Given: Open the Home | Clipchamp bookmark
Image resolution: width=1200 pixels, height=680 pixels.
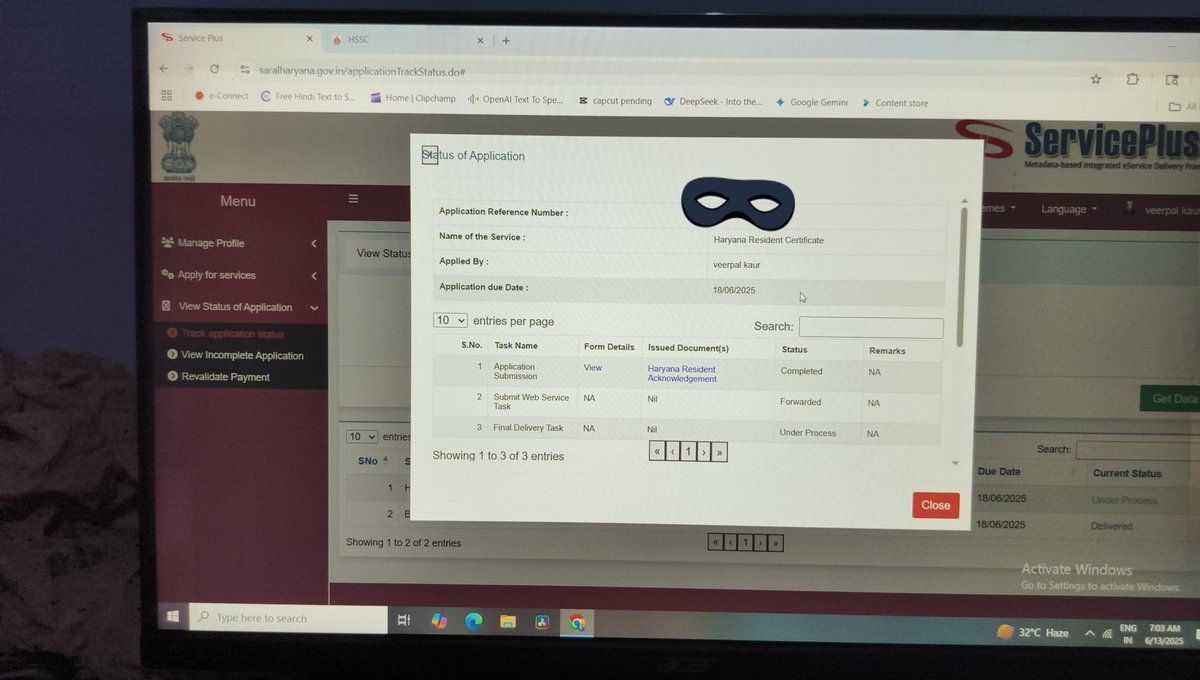Looking at the screenshot, I should coord(413,98).
